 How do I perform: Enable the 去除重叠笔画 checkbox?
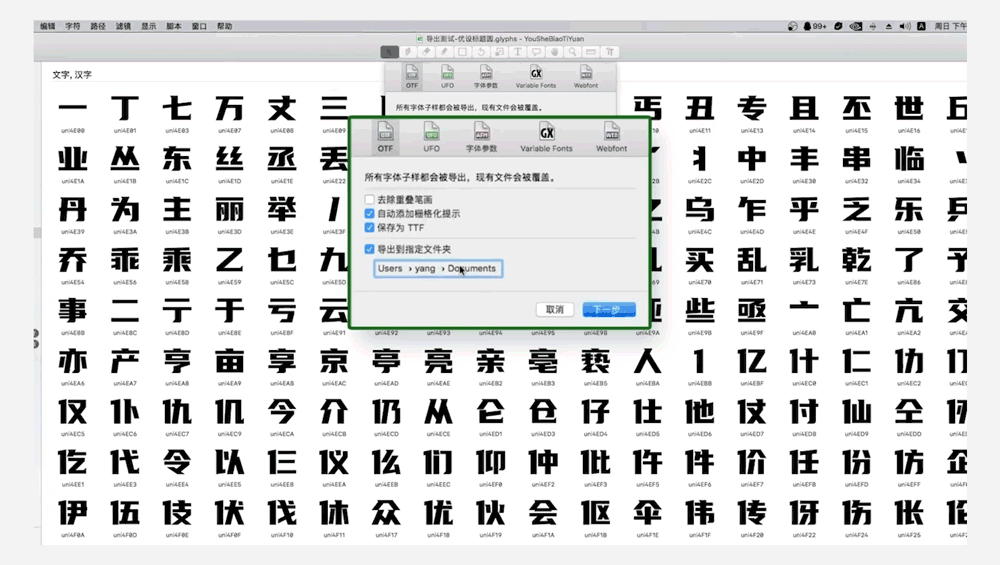369,200
